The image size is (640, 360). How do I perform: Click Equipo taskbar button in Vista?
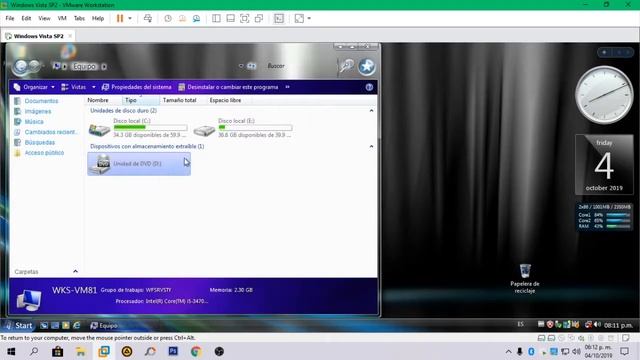click(104, 325)
